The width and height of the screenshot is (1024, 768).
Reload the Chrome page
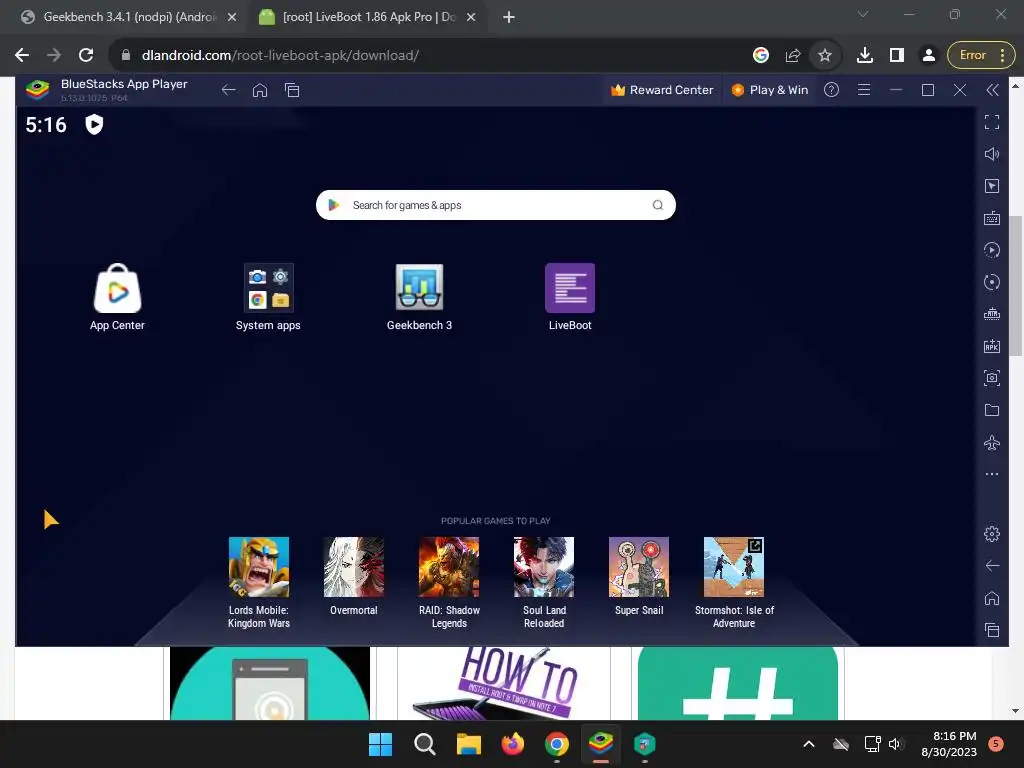tap(86, 56)
